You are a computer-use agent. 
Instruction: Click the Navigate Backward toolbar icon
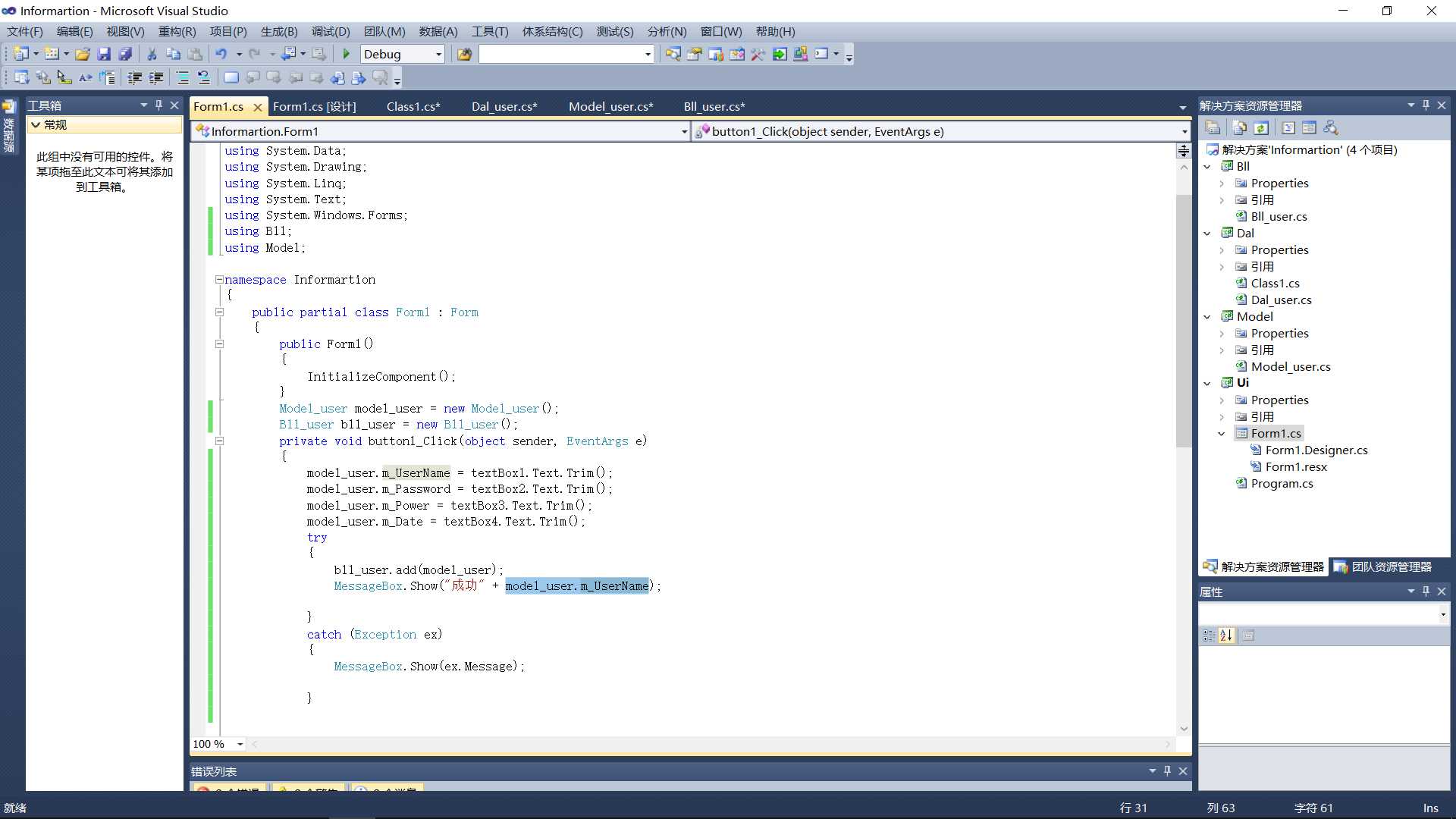290,54
